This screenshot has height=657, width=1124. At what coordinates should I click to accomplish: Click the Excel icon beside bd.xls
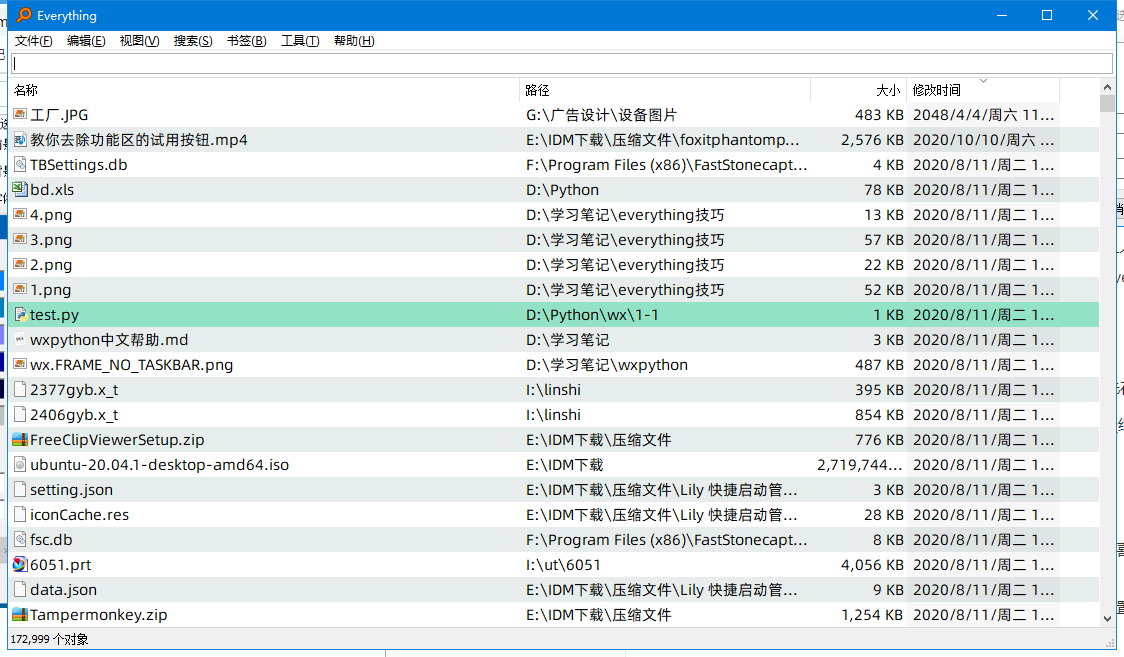21,189
